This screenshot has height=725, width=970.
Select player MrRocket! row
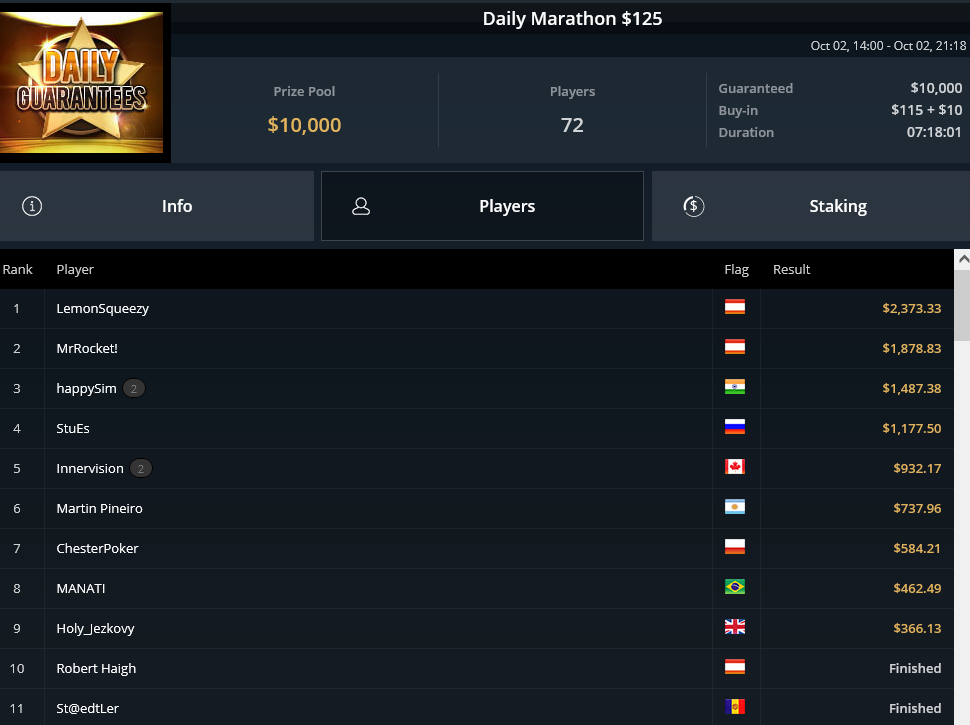pos(476,348)
